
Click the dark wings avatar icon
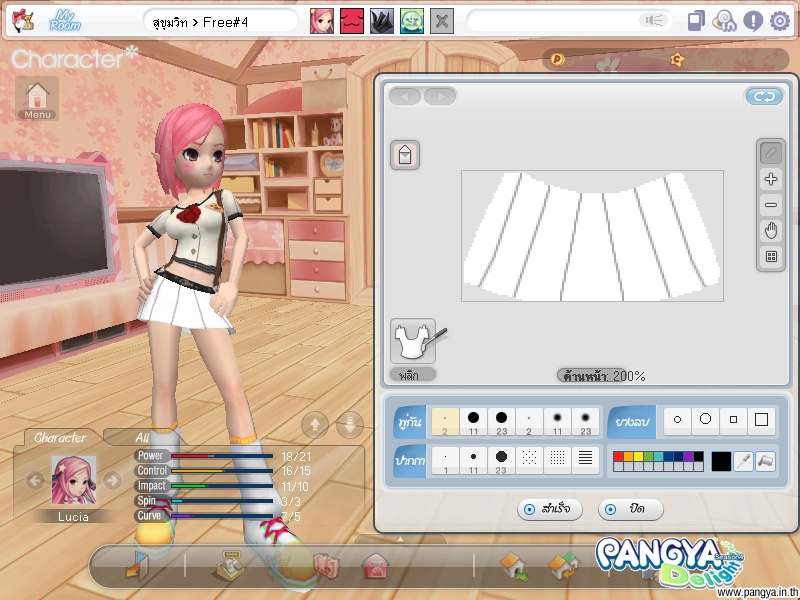click(382, 21)
